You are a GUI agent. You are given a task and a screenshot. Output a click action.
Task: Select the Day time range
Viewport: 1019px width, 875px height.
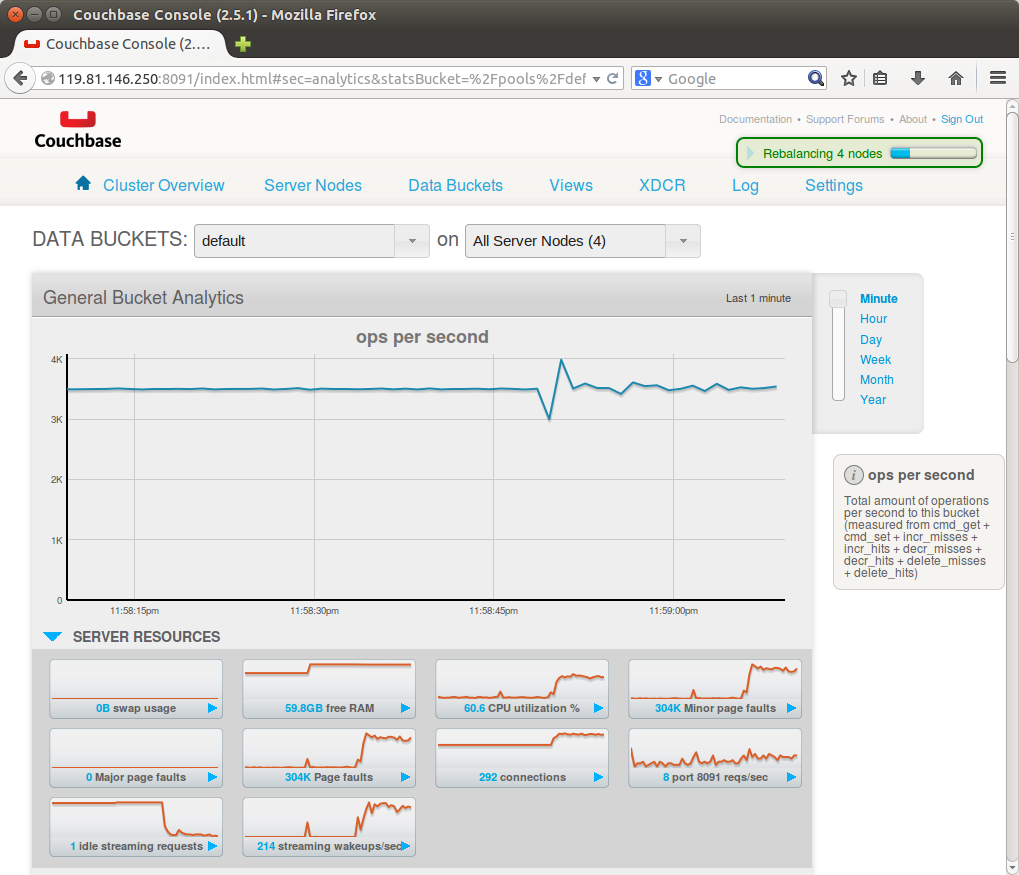pyautogui.click(x=871, y=339)
